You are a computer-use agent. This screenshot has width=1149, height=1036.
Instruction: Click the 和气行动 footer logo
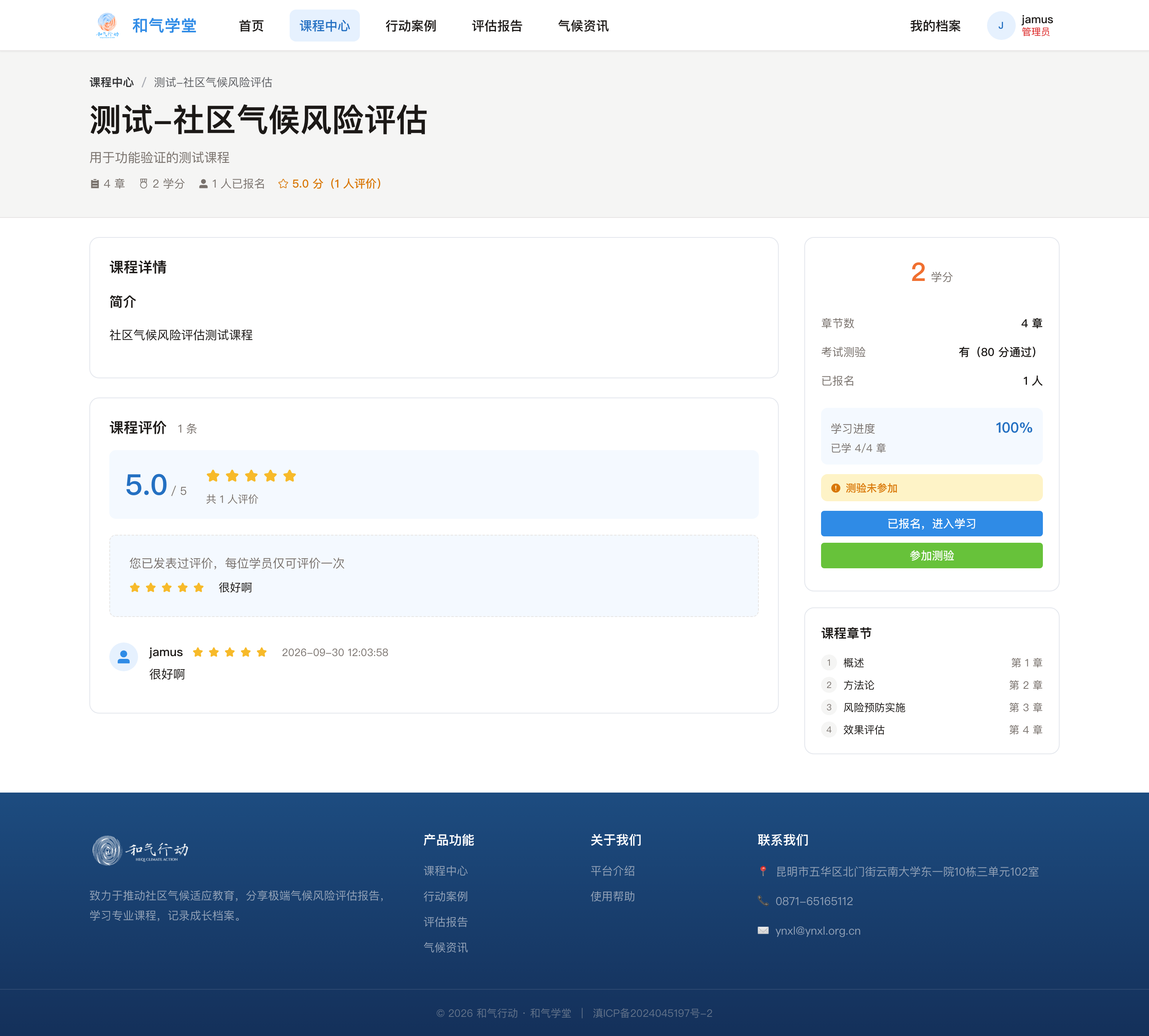pos(140,850)
